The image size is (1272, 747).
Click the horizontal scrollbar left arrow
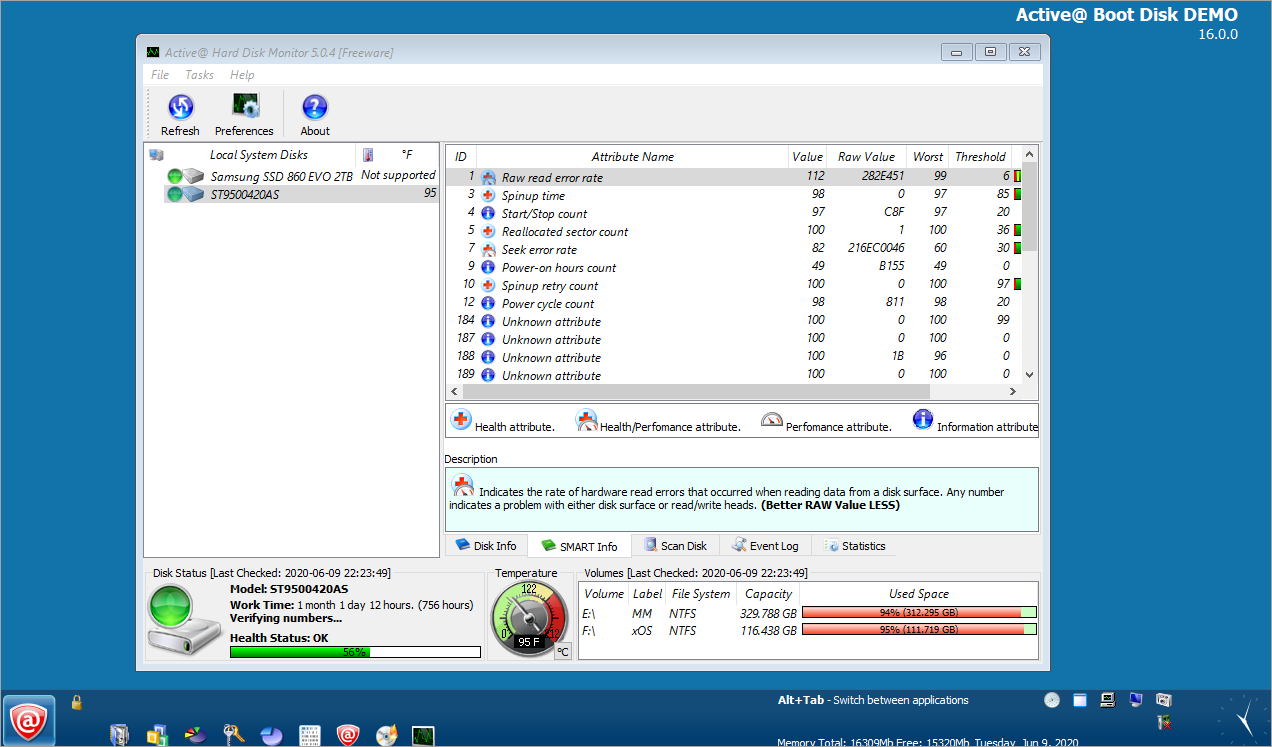[x=454, y=392]
